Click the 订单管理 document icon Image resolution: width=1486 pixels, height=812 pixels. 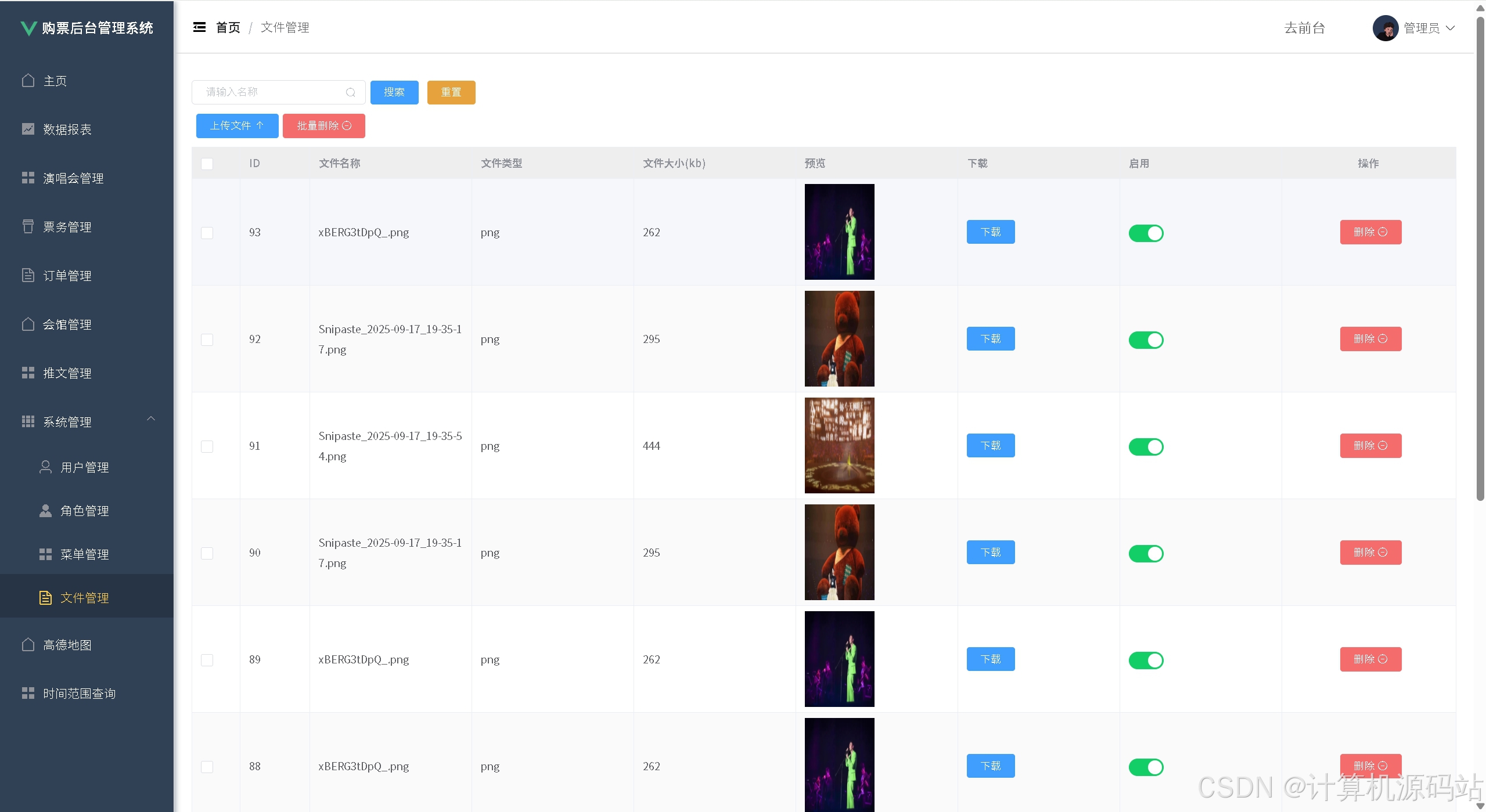(28, 275)
